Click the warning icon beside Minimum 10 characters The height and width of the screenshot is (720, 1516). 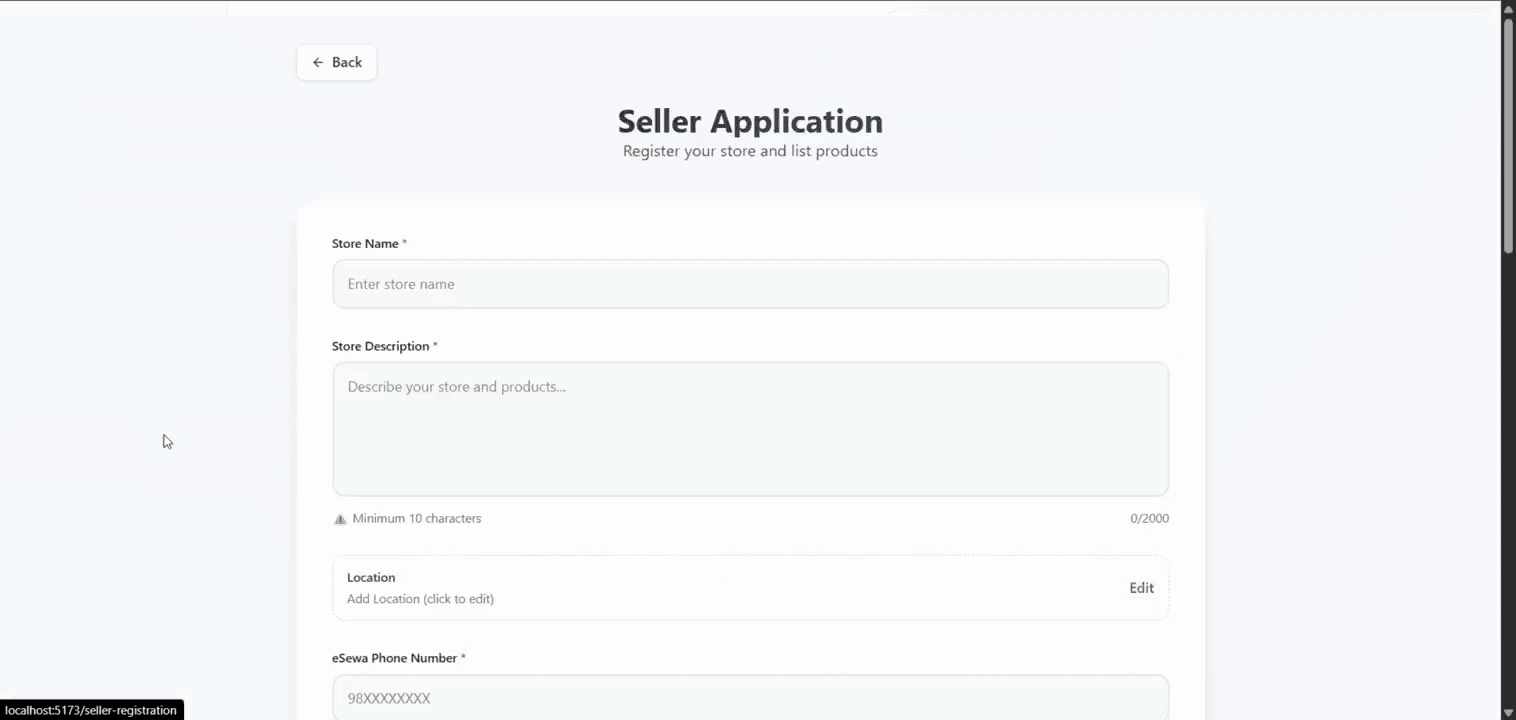coord(340,519)
